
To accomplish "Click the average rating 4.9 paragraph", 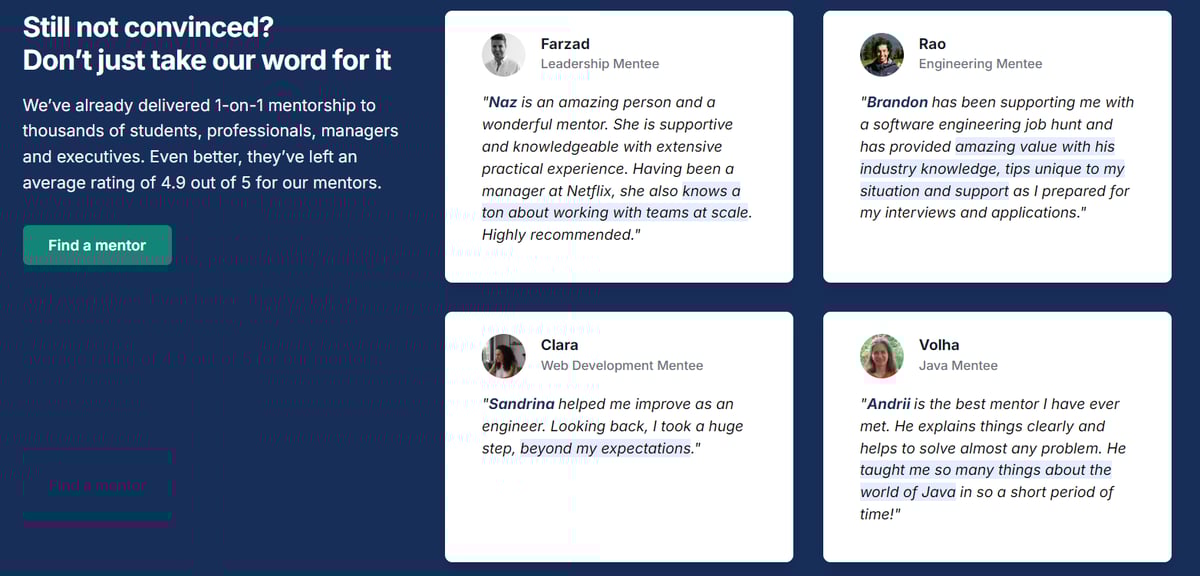I will tap(211, 144).
